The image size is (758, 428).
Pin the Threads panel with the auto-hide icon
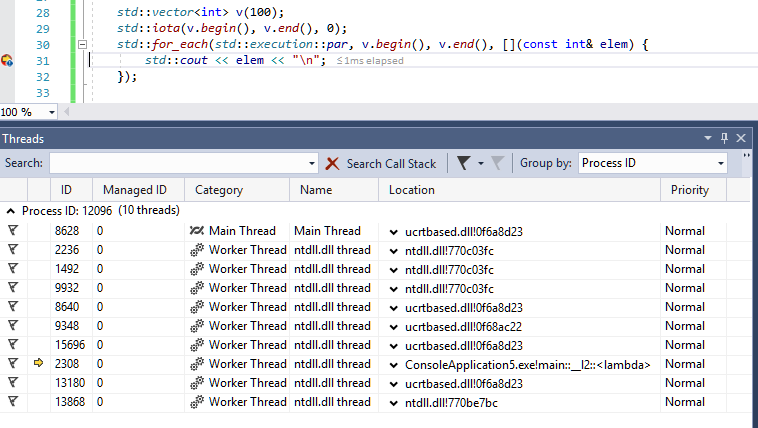point(724,138)
